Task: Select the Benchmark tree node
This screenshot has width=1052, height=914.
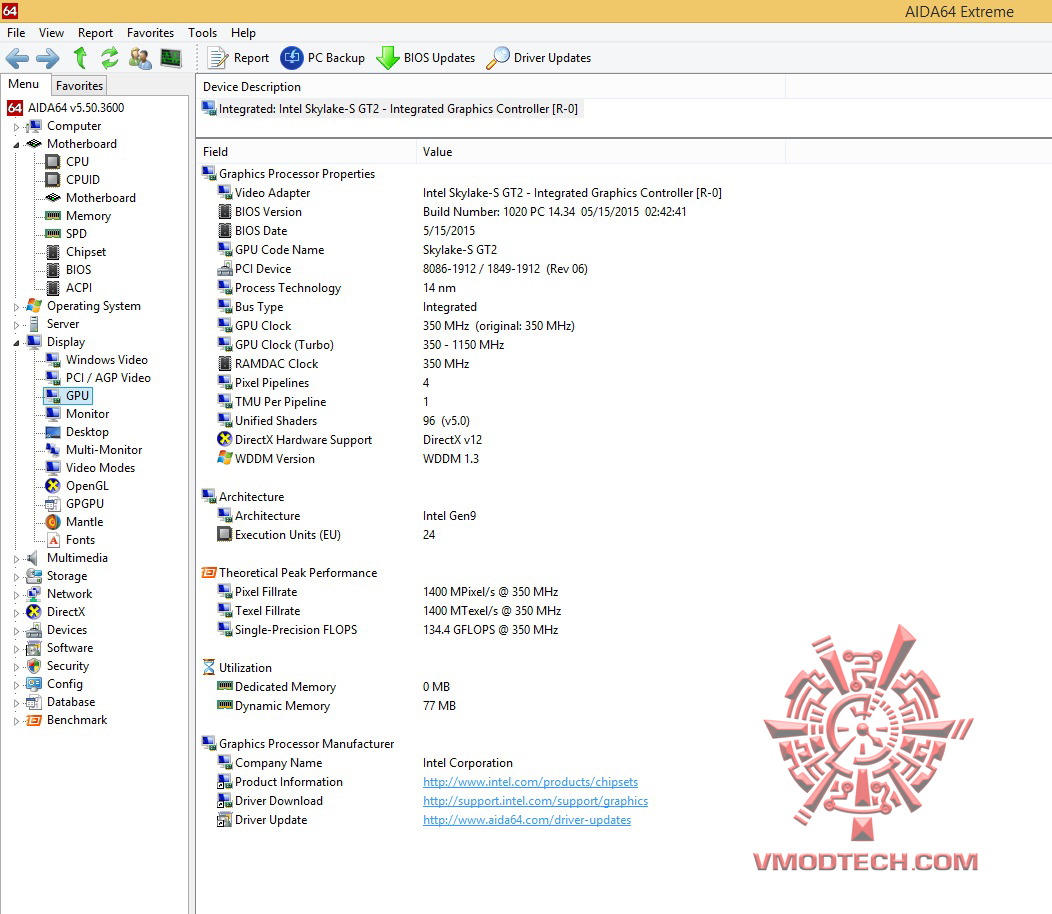Action: 77,720
